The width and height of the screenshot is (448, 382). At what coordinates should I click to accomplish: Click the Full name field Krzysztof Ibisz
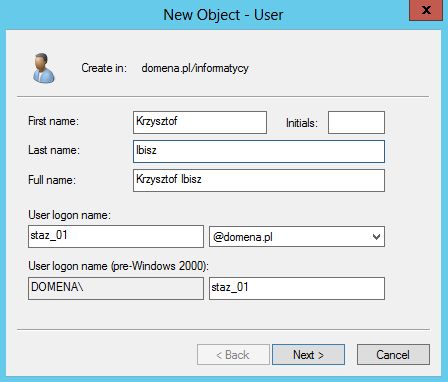[259, 180]
